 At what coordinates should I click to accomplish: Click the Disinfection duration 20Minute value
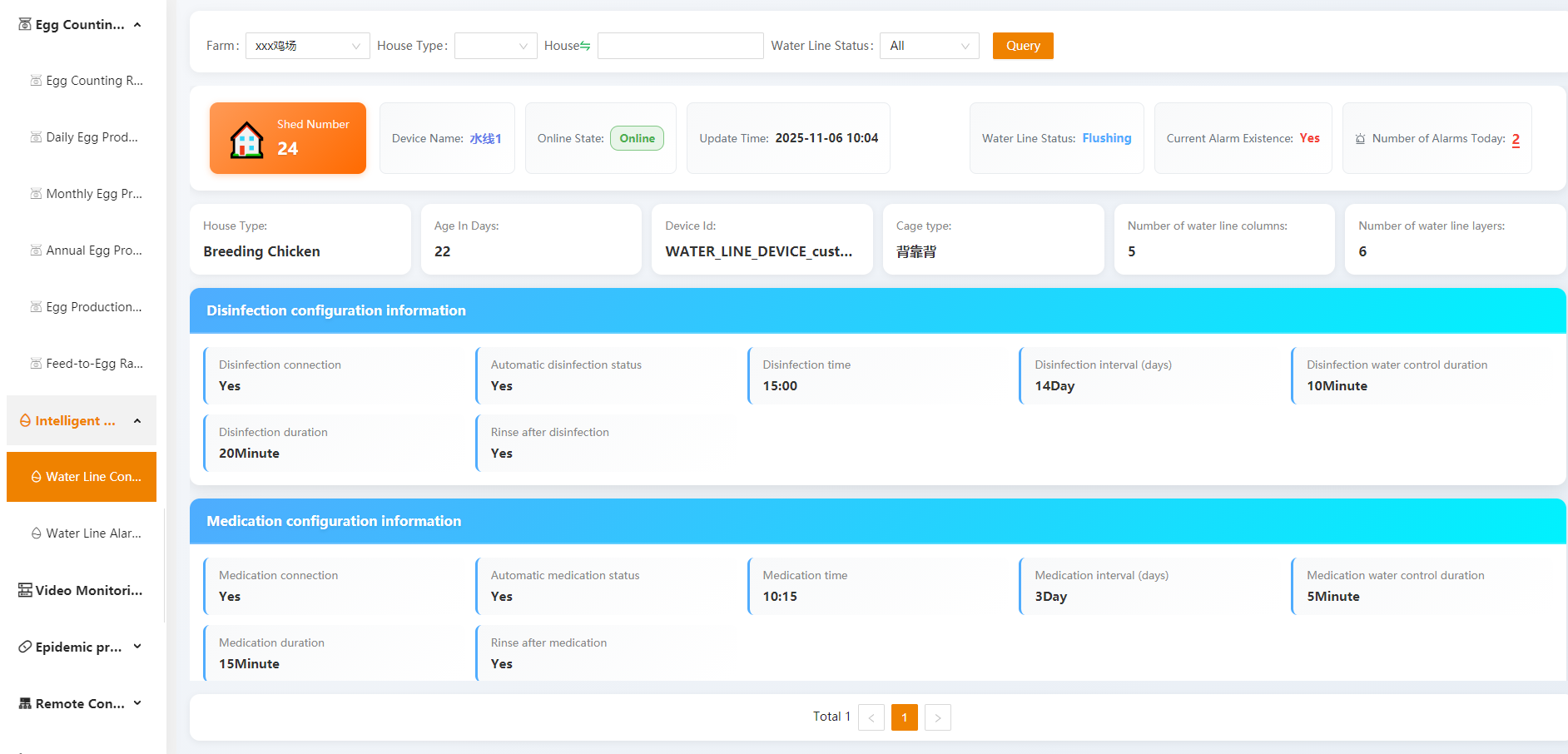(249, 454)
